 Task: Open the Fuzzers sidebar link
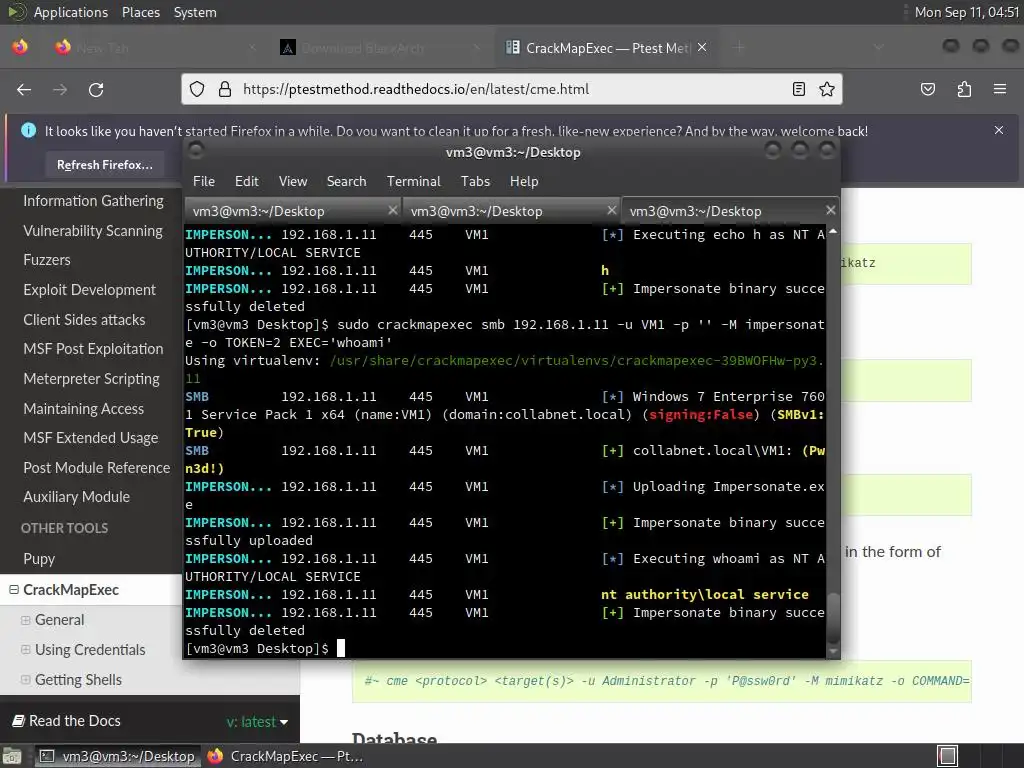click(x=46, y=260)
